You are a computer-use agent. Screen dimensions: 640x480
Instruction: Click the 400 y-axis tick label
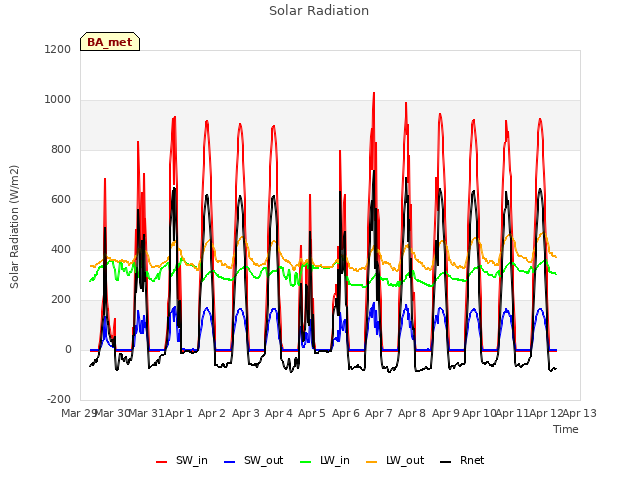pos(61,249)
